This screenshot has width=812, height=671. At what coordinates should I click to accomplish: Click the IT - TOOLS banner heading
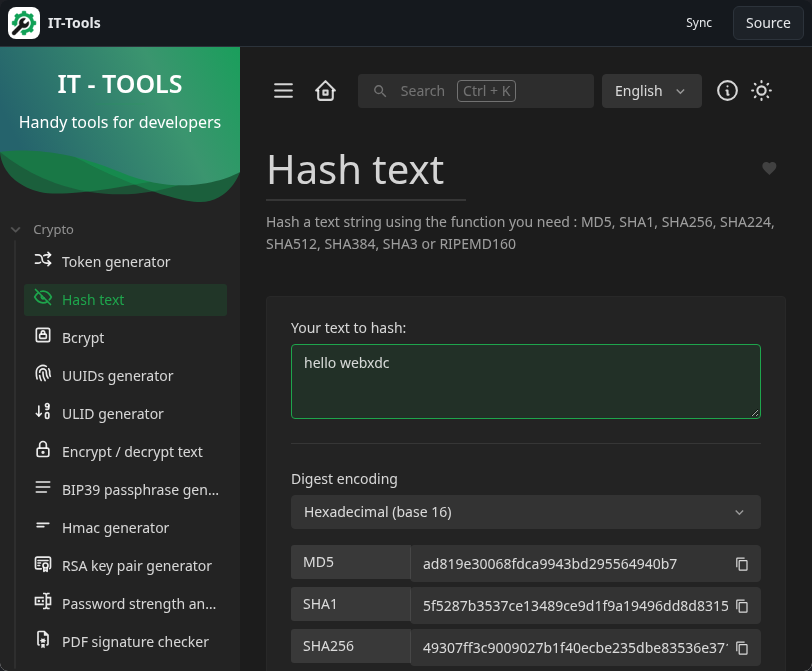point(120,84)
